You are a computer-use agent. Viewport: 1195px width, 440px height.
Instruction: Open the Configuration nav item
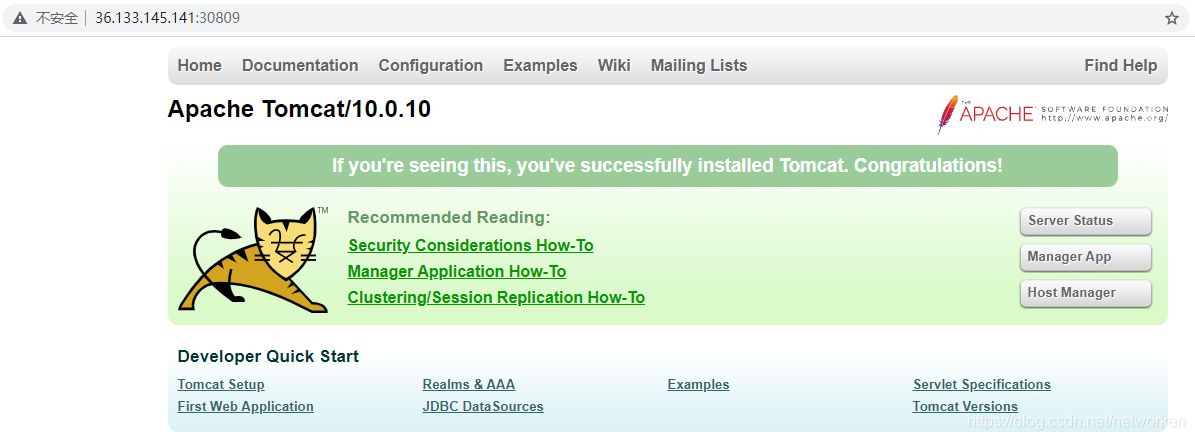tap(431, 66)
